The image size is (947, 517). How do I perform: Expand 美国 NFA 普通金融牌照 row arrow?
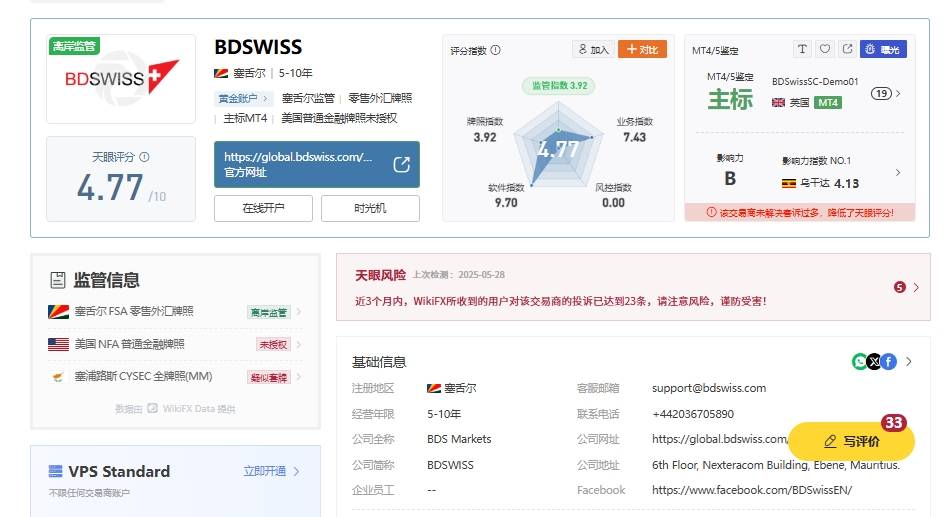click(x=298, y=344)
